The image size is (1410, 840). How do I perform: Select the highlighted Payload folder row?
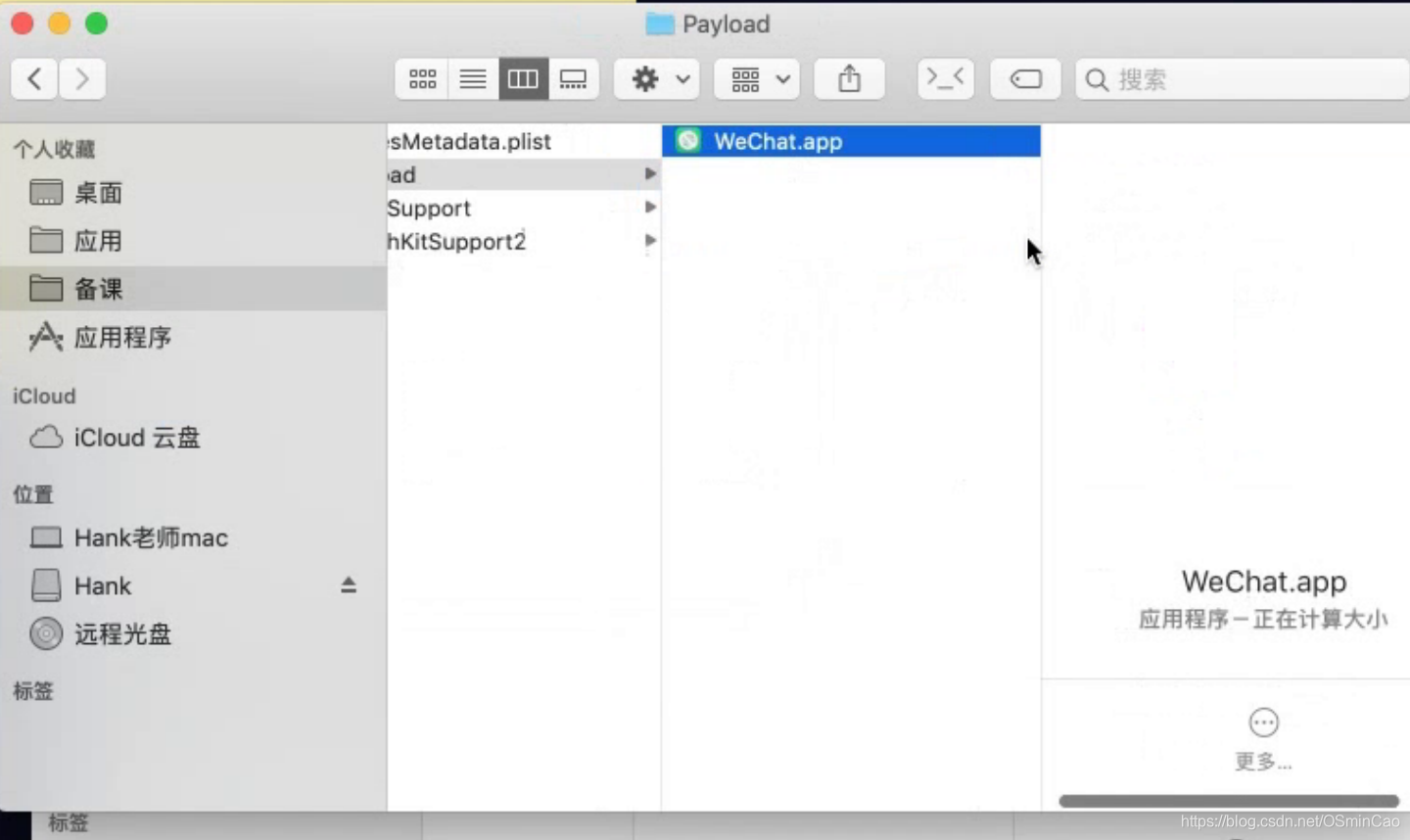point(524,174)
